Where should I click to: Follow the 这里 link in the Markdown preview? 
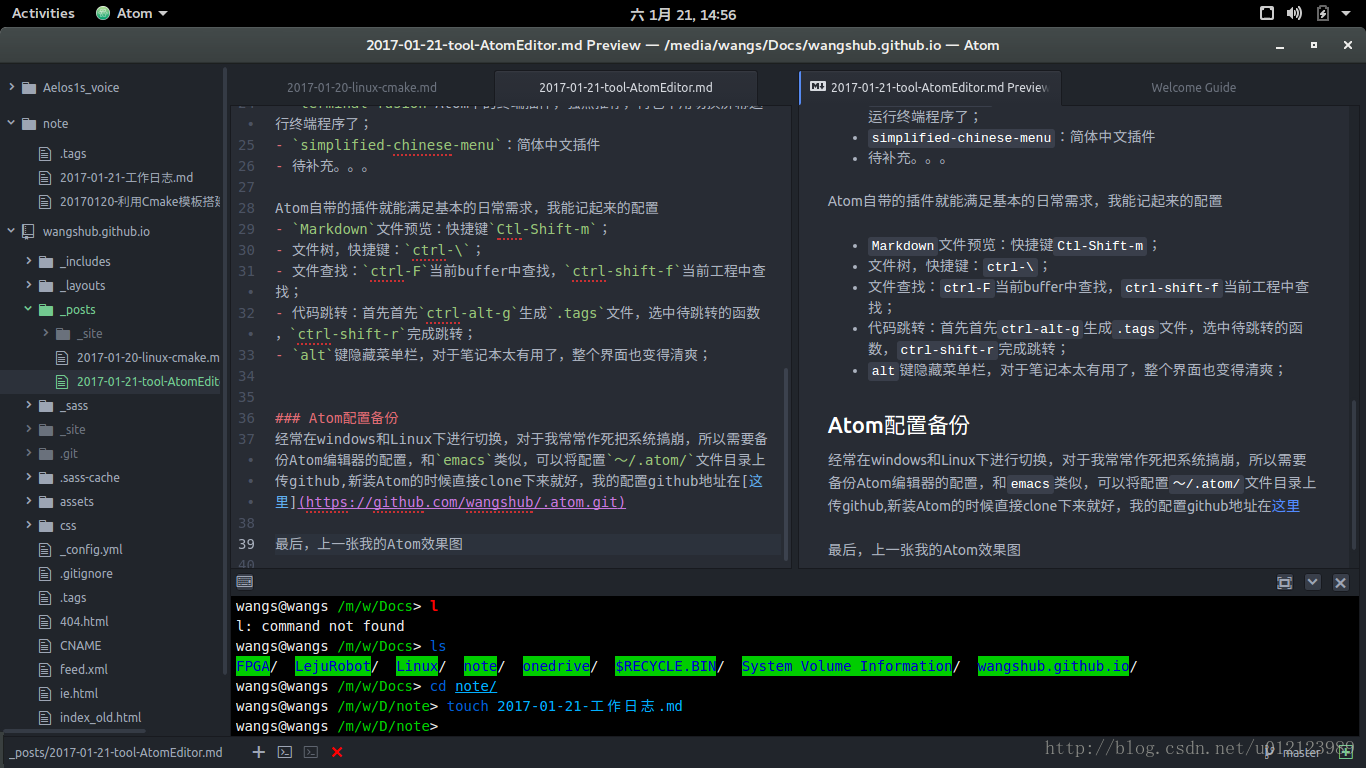point(1286,506)
